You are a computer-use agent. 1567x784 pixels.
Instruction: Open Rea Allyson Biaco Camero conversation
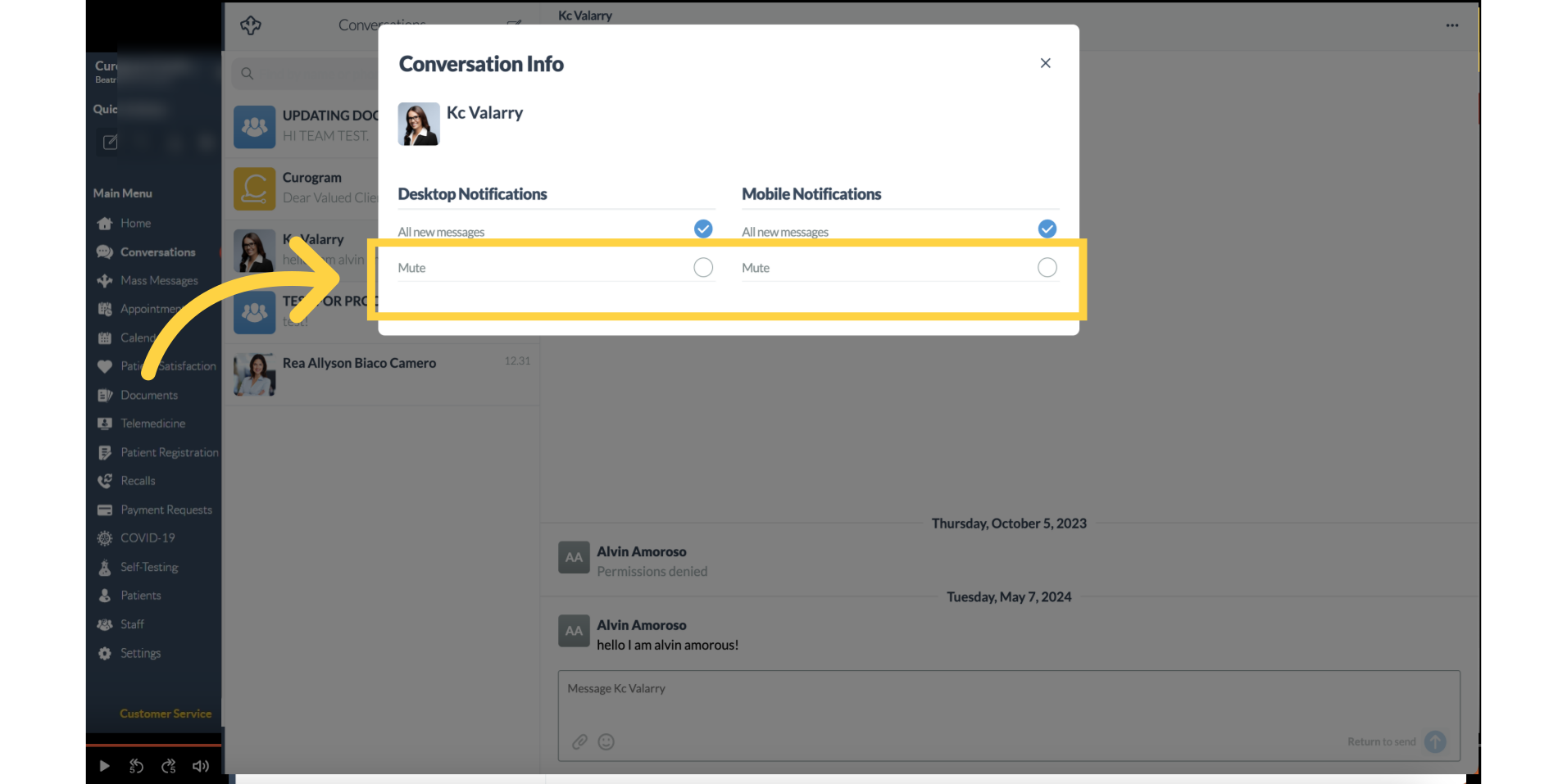(383, 374)
